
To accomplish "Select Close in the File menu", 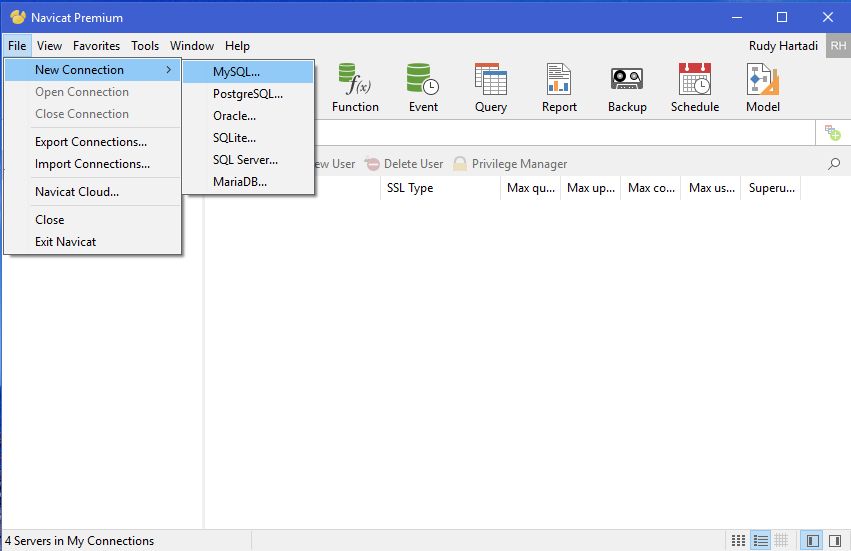I will tap(92, 220).
